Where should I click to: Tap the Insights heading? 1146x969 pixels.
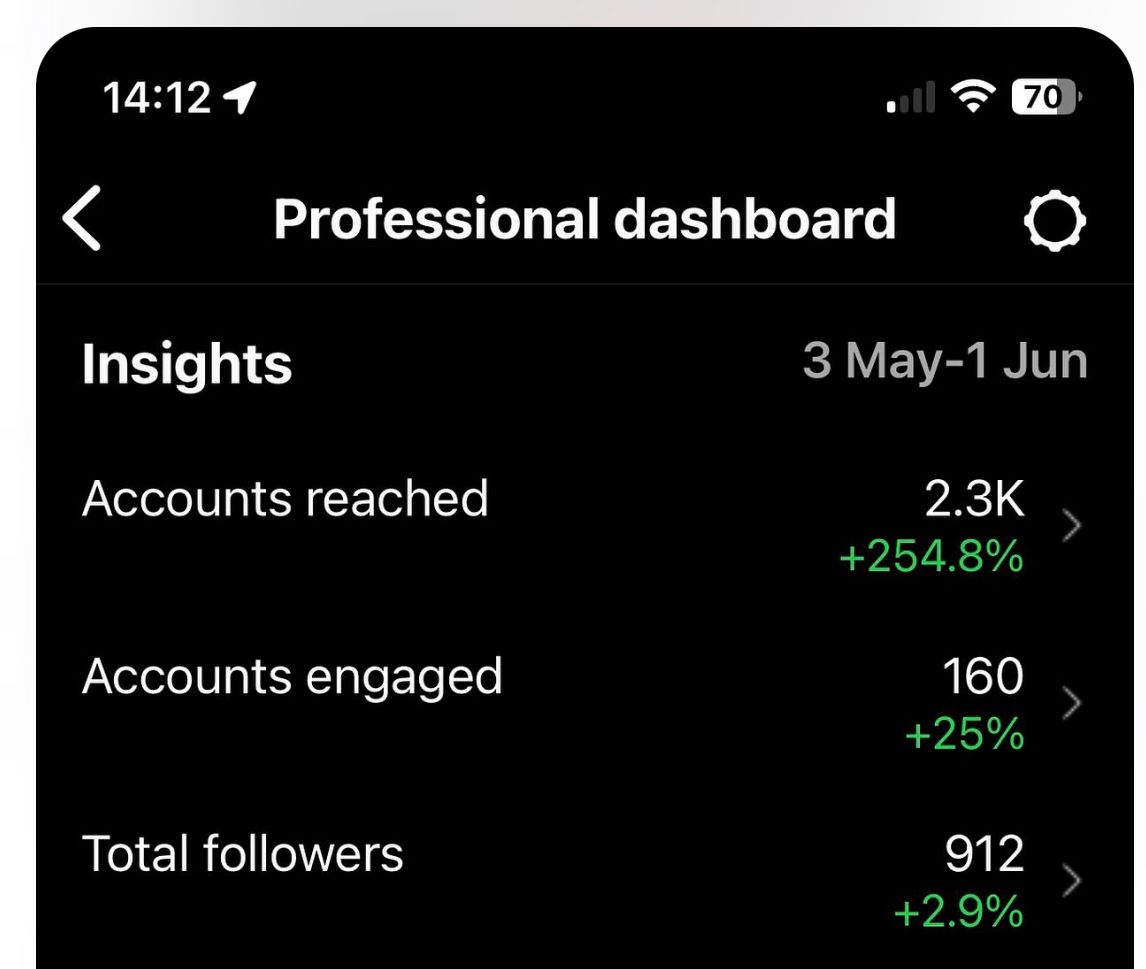tap(187, 363)
